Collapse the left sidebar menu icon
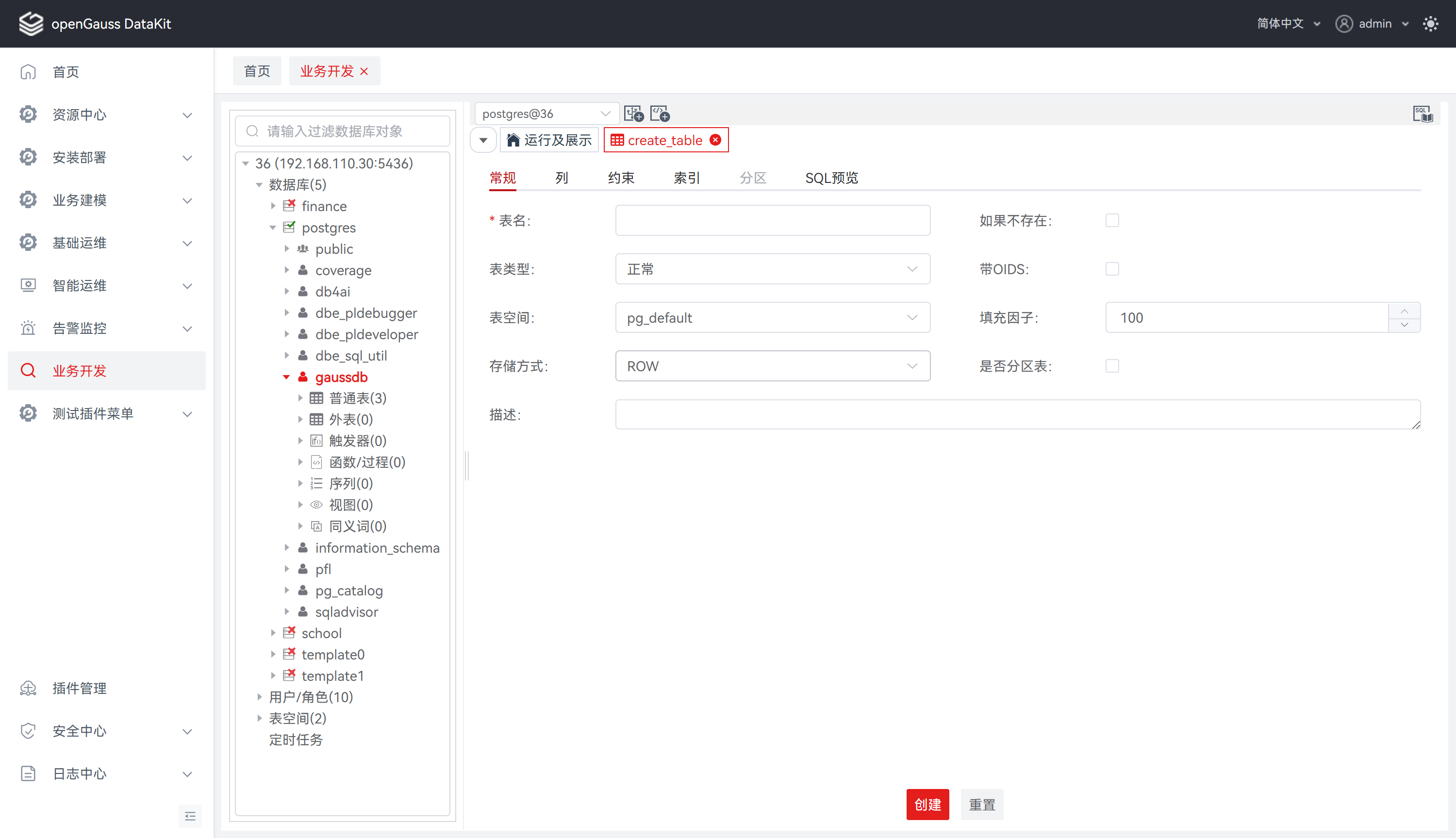The height and width of the screenshot is (838, 1456). [190, 816]
